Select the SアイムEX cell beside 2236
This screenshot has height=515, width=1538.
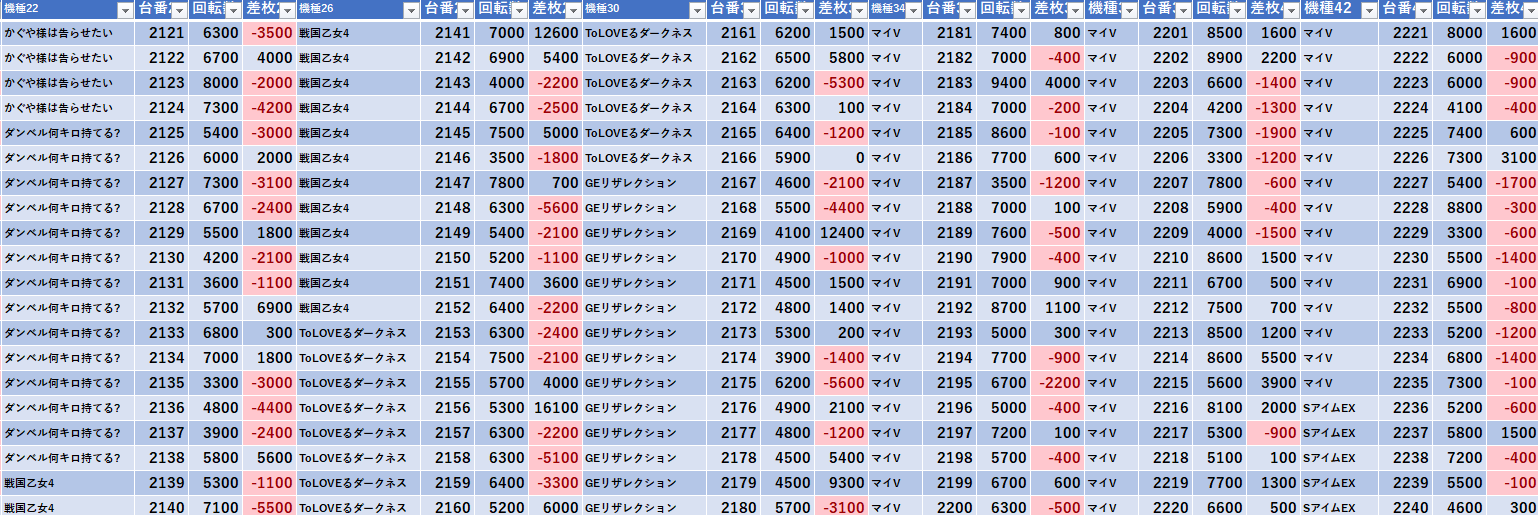1338,408
